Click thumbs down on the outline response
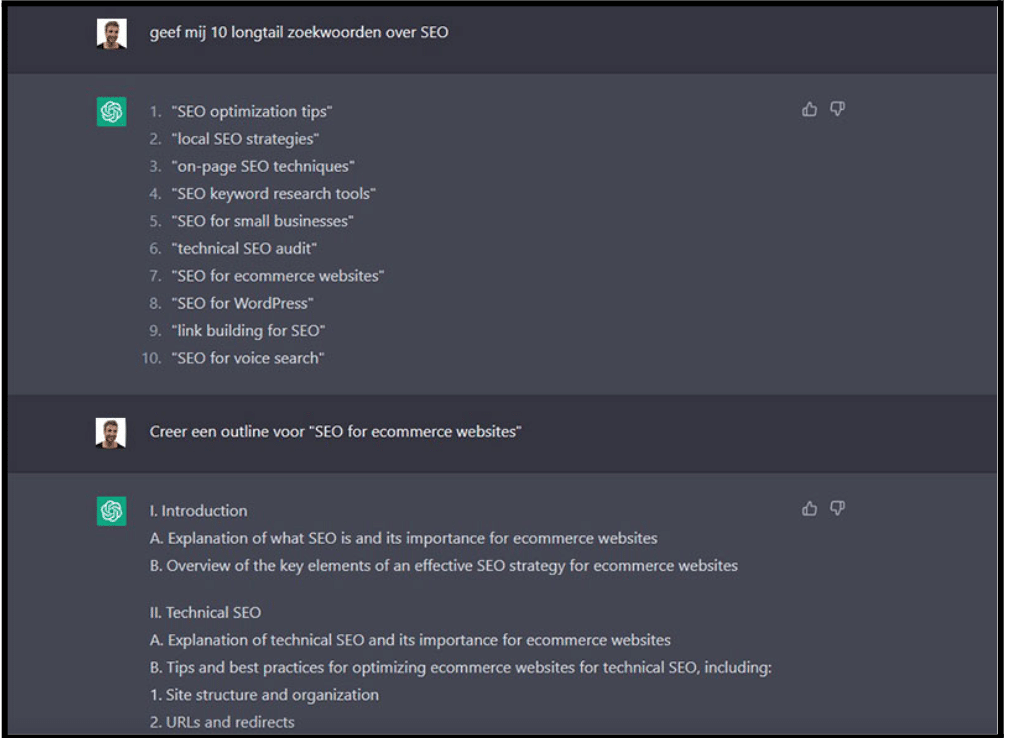 (837, 509)
